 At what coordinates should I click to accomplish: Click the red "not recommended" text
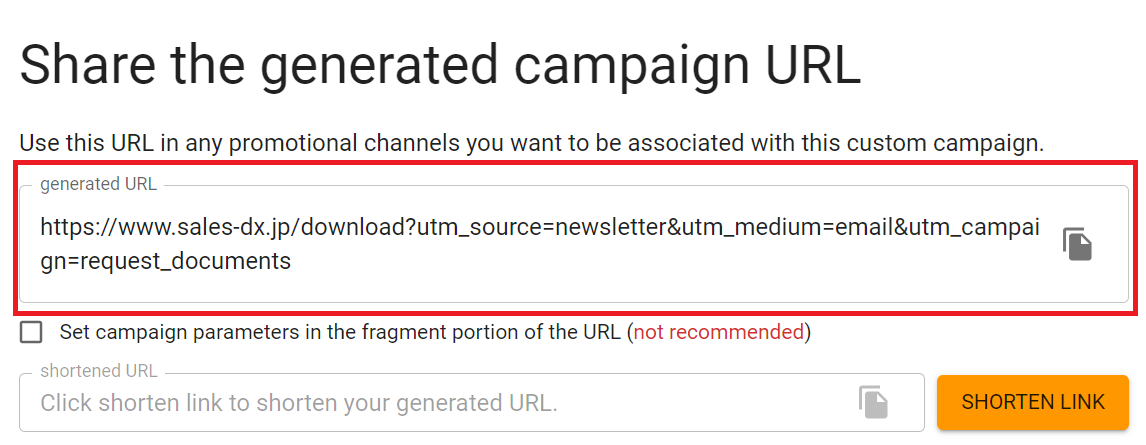(718, 332)
